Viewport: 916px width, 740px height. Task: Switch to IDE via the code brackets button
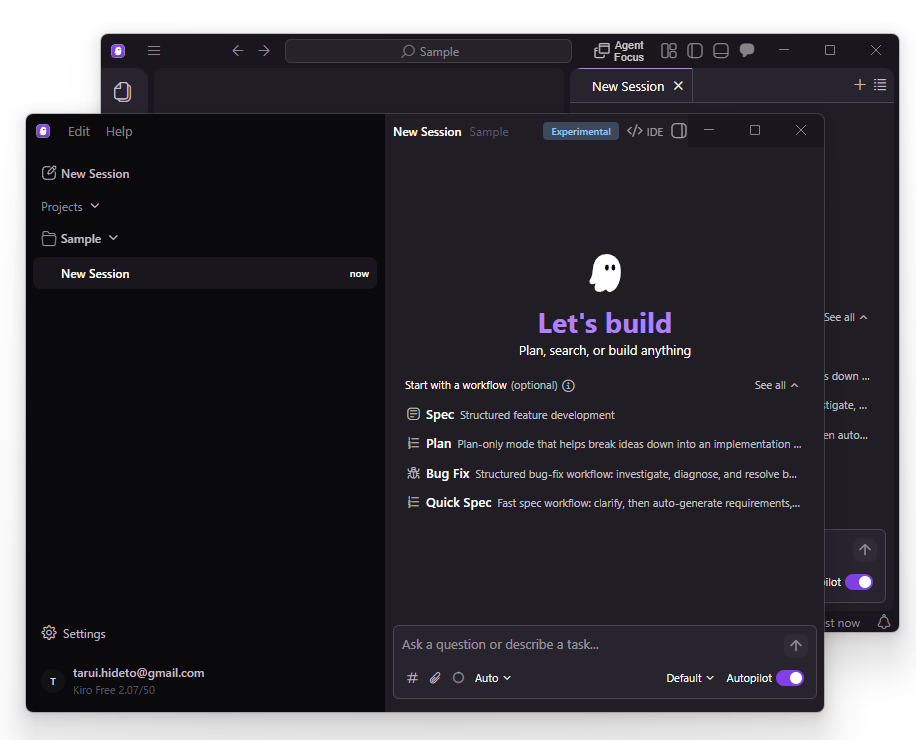[646, 131]
